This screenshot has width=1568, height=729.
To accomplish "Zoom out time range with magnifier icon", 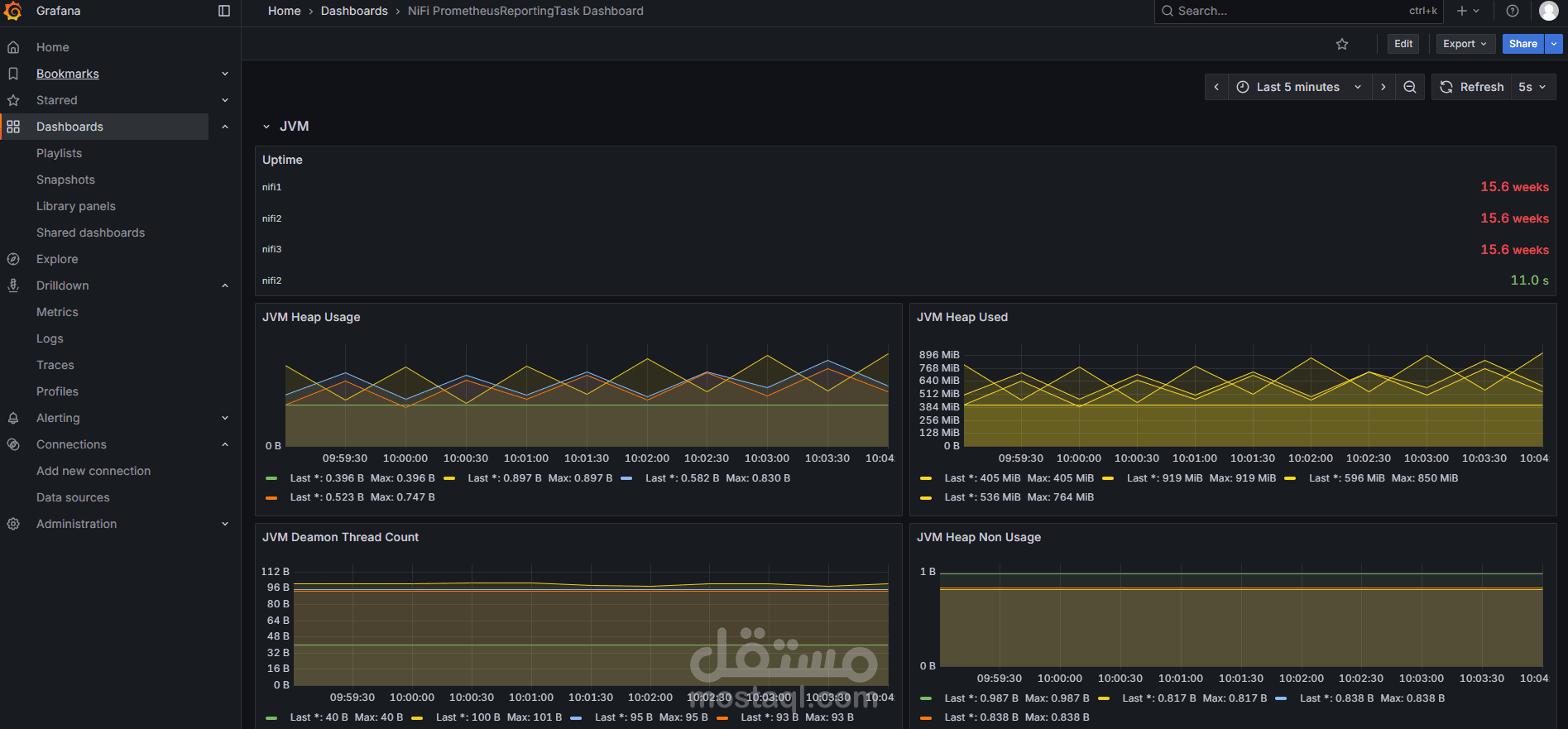I will [1410, 87].
